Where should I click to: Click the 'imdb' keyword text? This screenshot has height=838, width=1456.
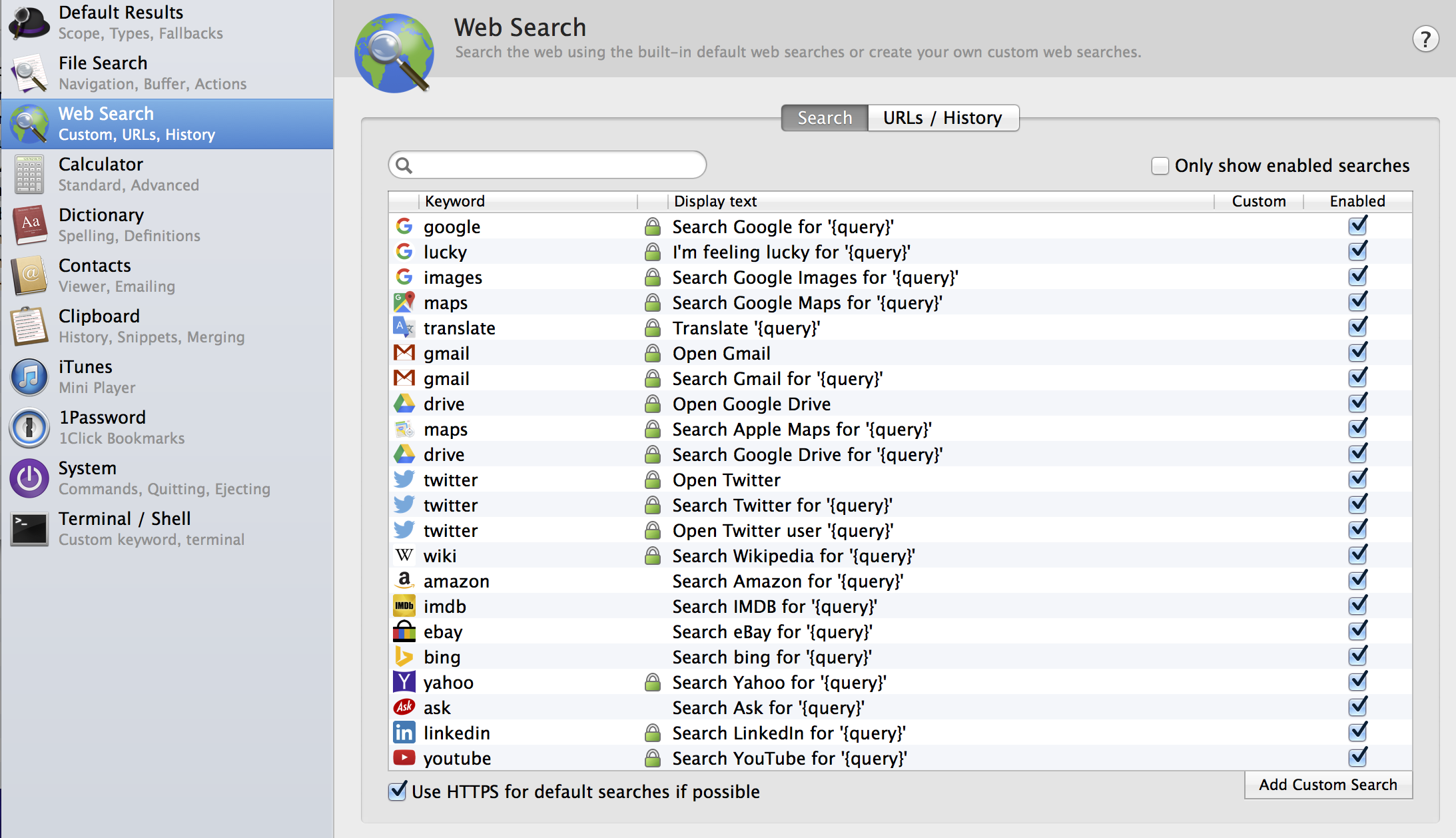tap(445, 607)
